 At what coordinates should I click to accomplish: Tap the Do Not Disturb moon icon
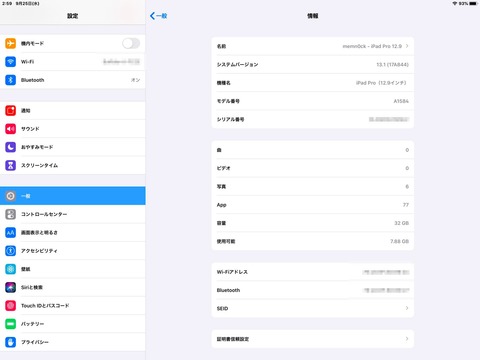[x=10, y=147]
